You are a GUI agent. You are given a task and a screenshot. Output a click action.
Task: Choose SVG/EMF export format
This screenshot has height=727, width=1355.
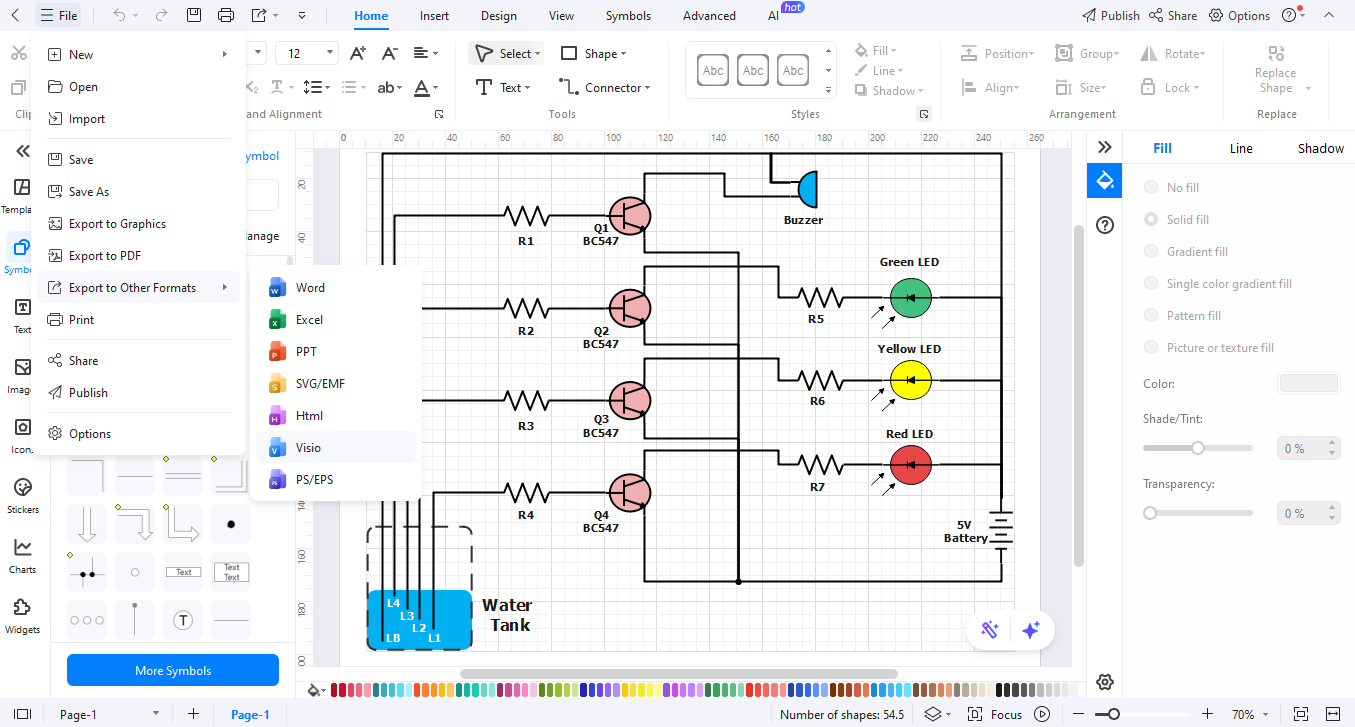[336, 384]
